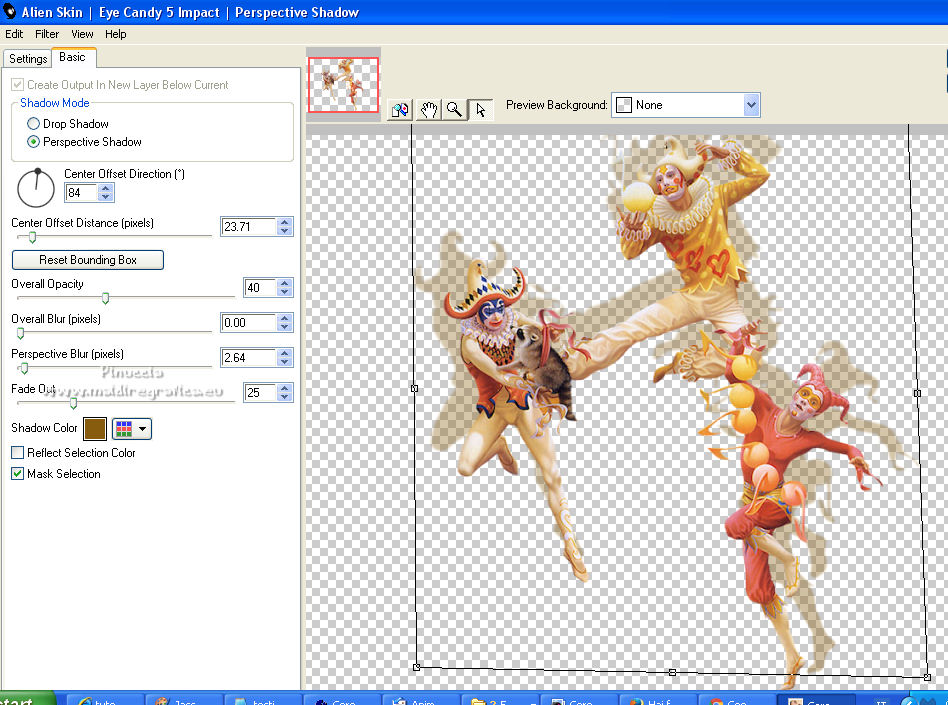Switch to the Basic tab
This screenshot has width=948, height=705.
point(73,57)
